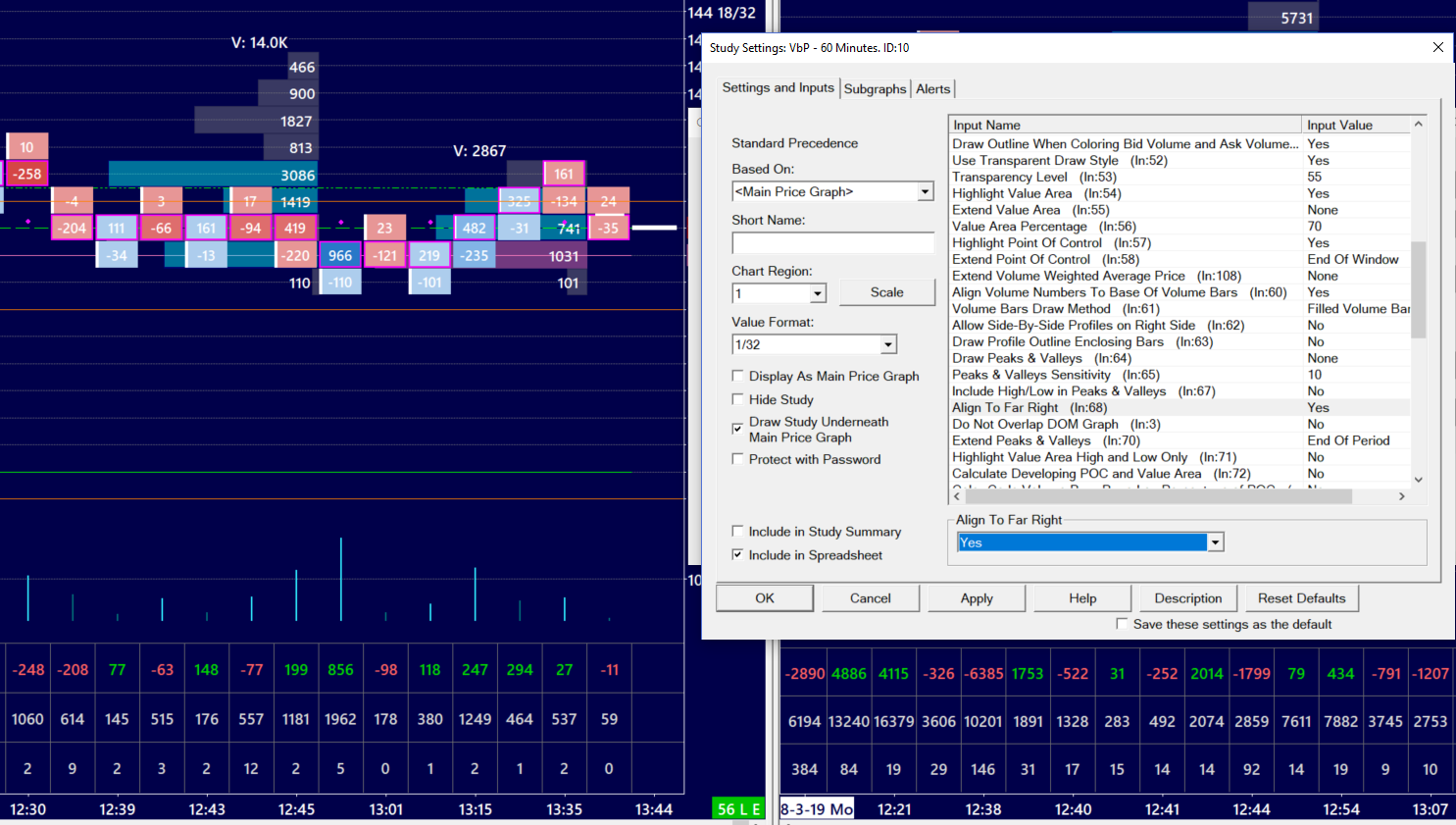Screen dimensions: 1456x825
Task: Open the Alerts tab
Action: click(x=932, y=89)
